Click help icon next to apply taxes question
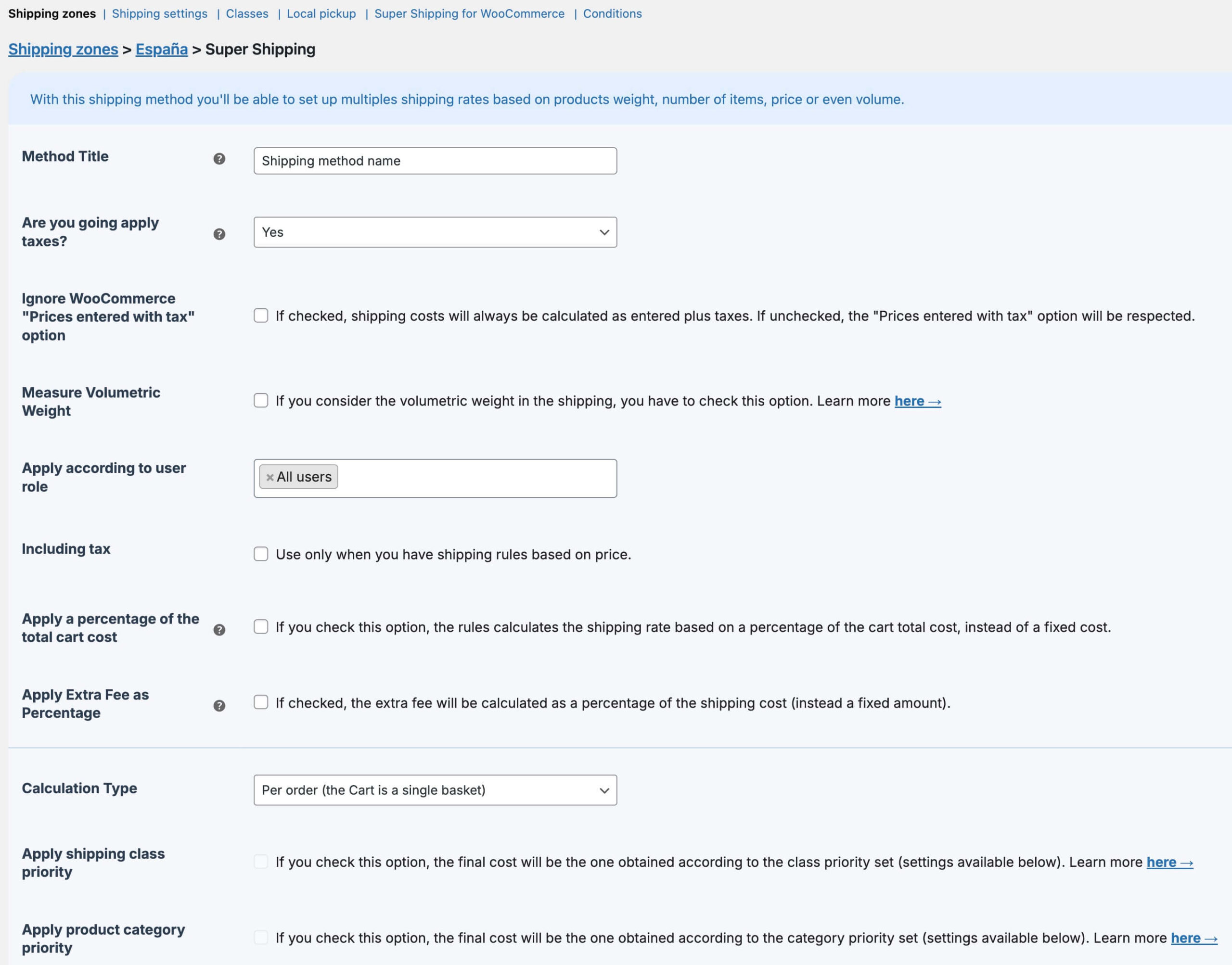This screenshot has width=1232, height=965. pos(219,234)
